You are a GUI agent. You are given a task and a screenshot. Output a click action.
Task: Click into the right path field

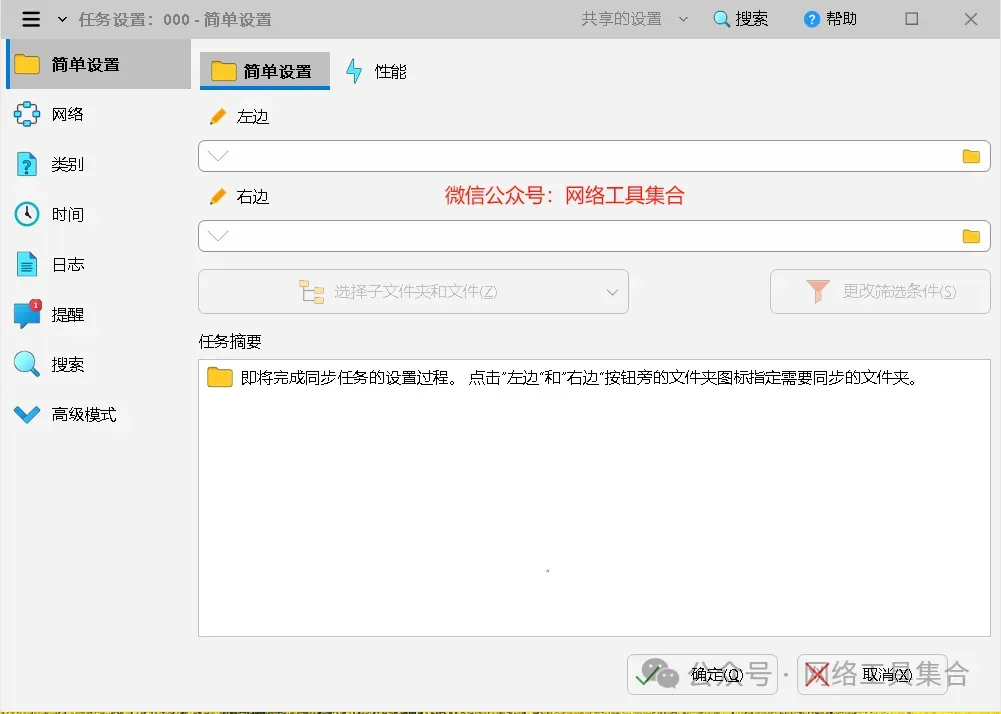coord(594,236)
